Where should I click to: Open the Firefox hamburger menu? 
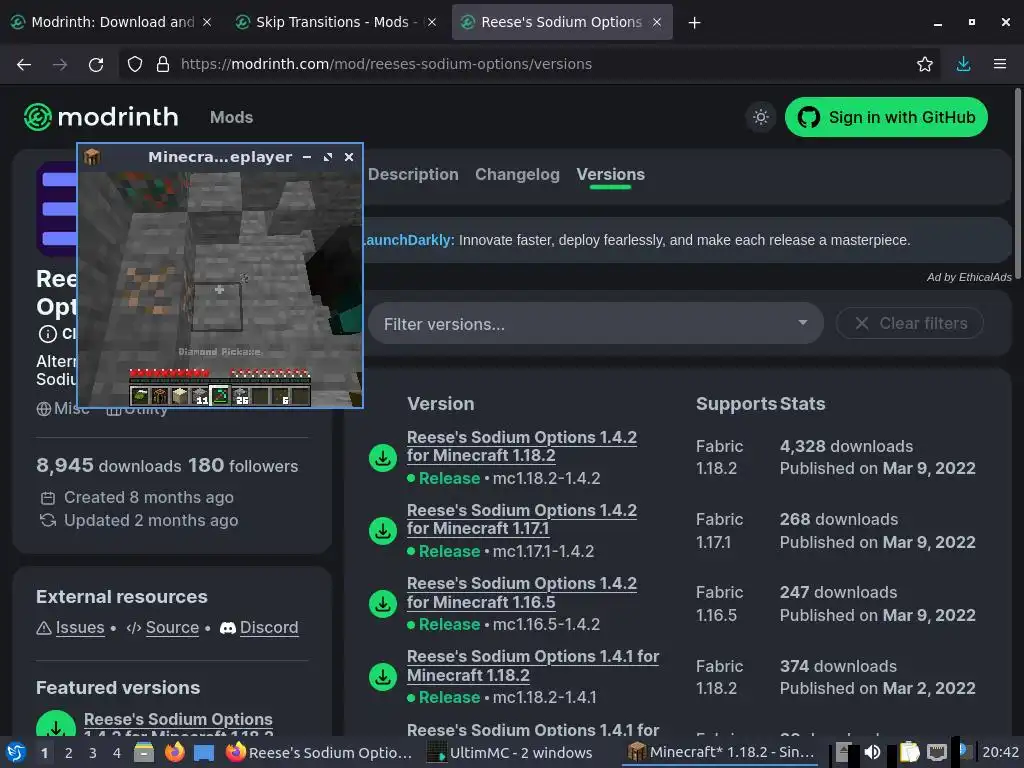click(x=999, y=64)
